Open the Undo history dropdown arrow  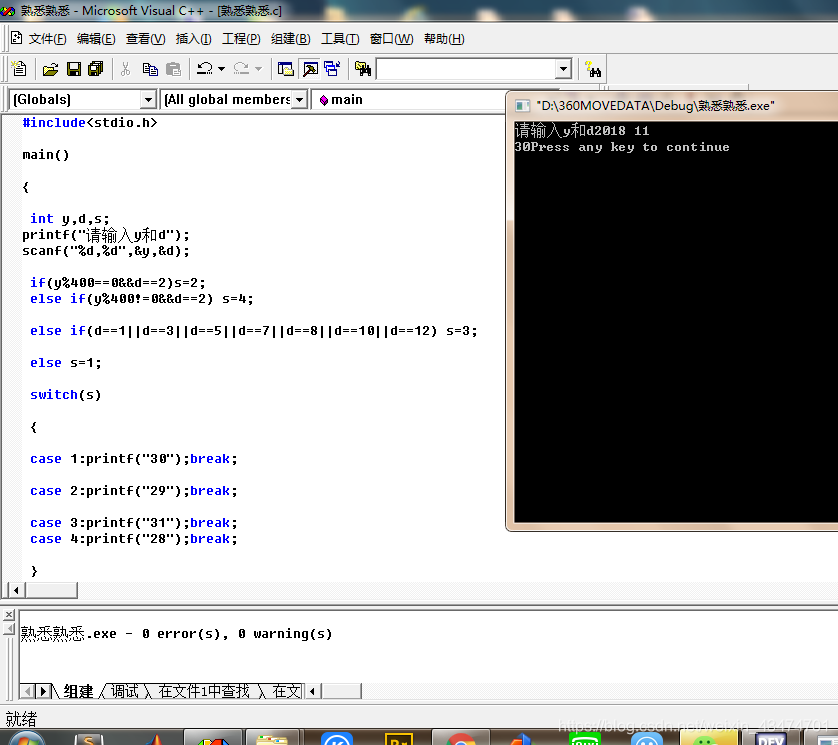(221, 69)
